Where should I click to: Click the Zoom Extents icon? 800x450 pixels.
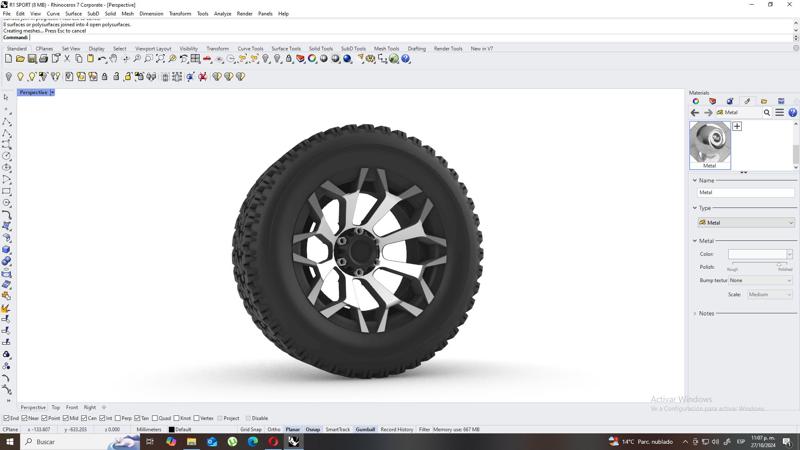coord(160,59)
